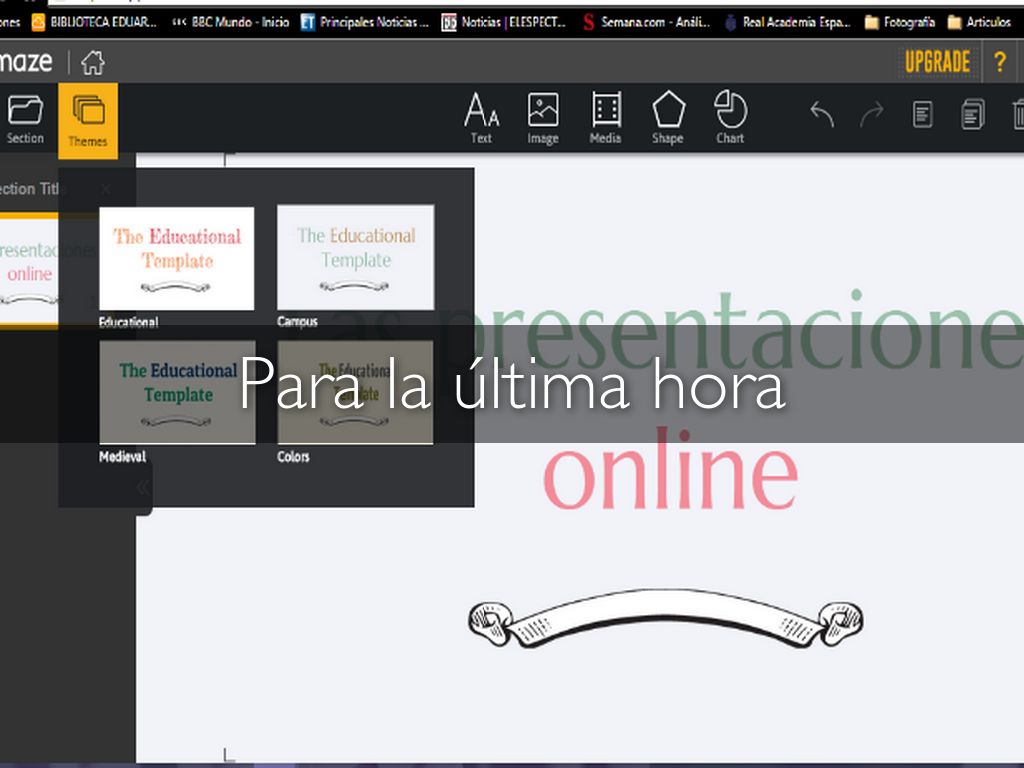Select the Campus theme thumbnail
The image size is (1024, 768).
[x=355, y=258]
